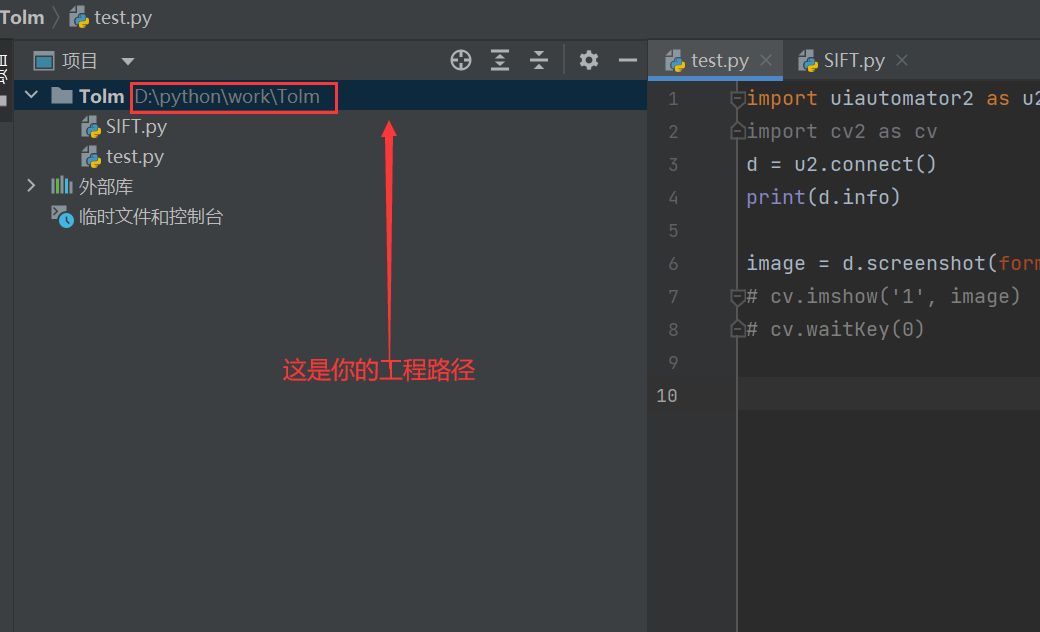Toggle the fold end marker on line 8
Image resolution: width=1040 pixels, height=632 pixels.
[x=737, y=329]
